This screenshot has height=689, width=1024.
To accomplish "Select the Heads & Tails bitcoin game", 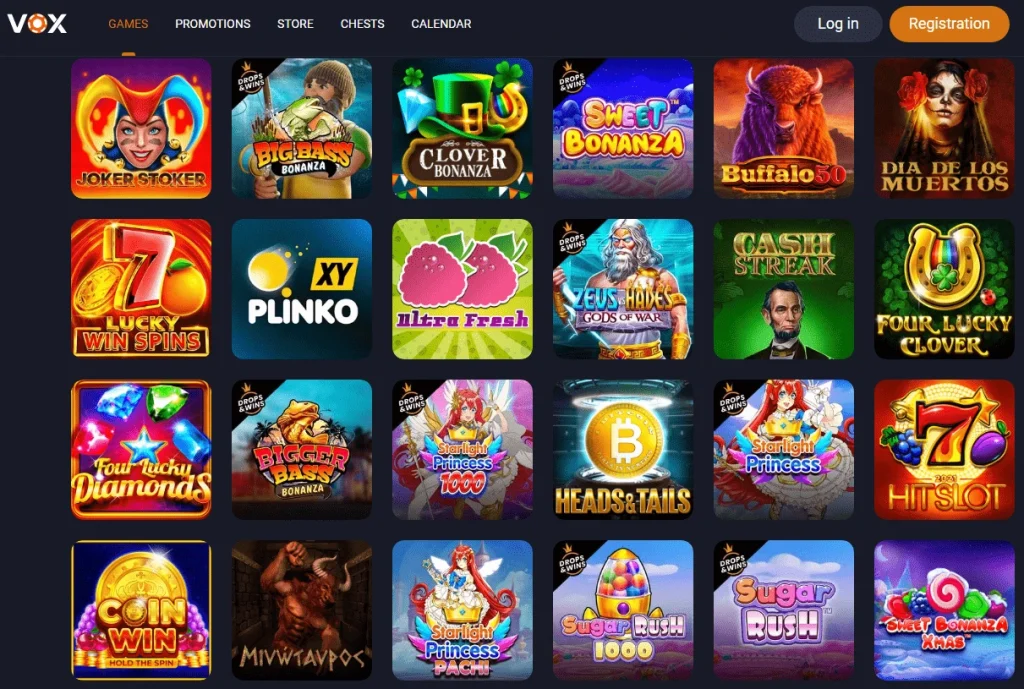I will click(x=623, y=449).
